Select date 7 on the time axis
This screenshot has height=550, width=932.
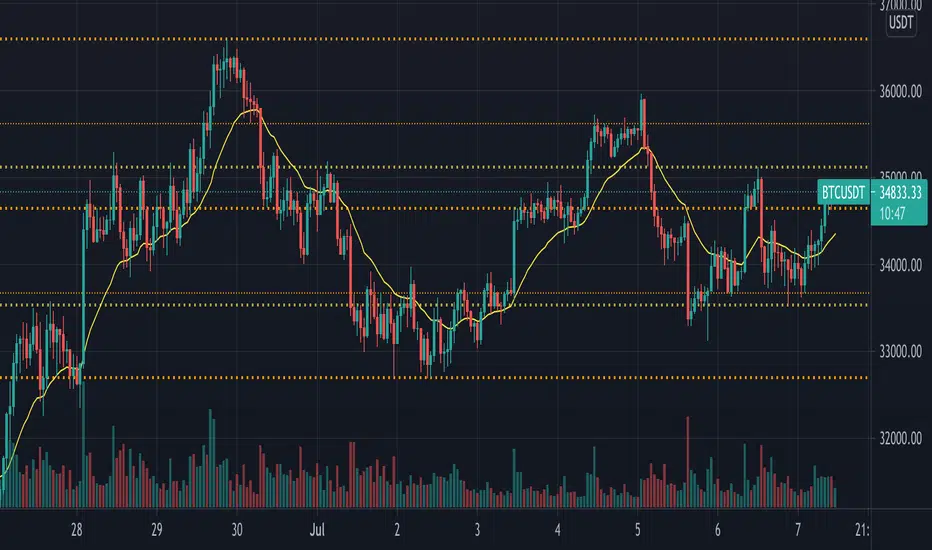point(798,528)
